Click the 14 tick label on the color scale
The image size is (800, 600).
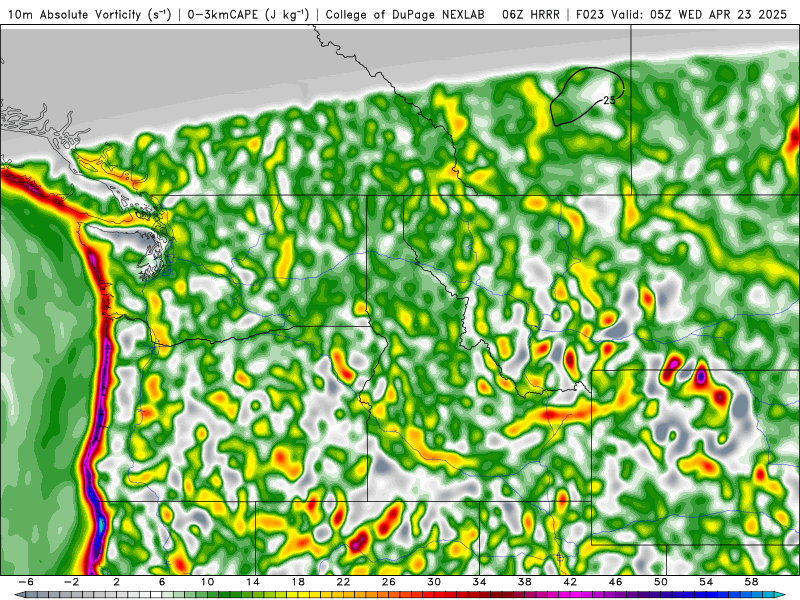pos(253,582)
